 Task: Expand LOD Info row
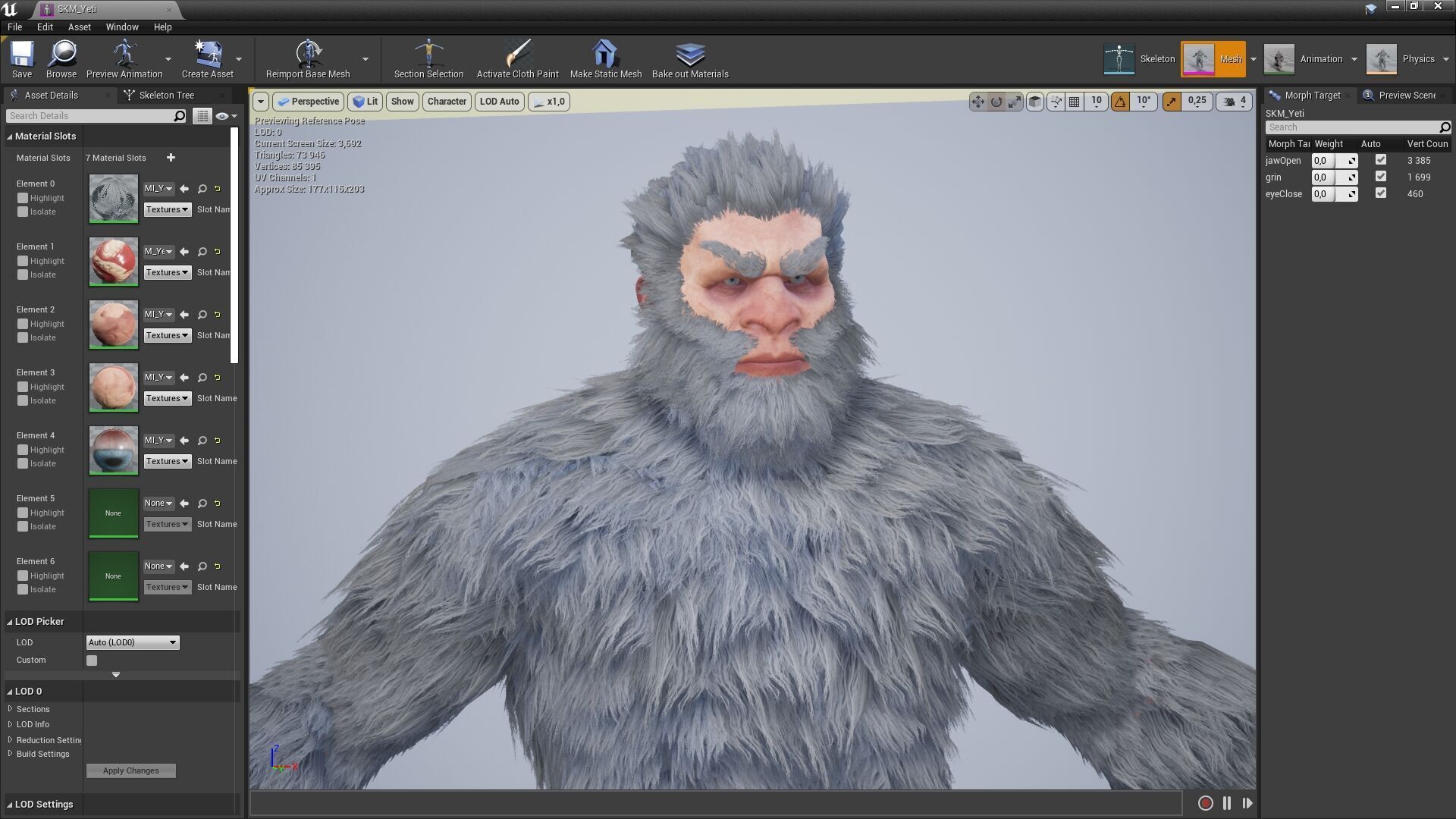click(11, 724)
